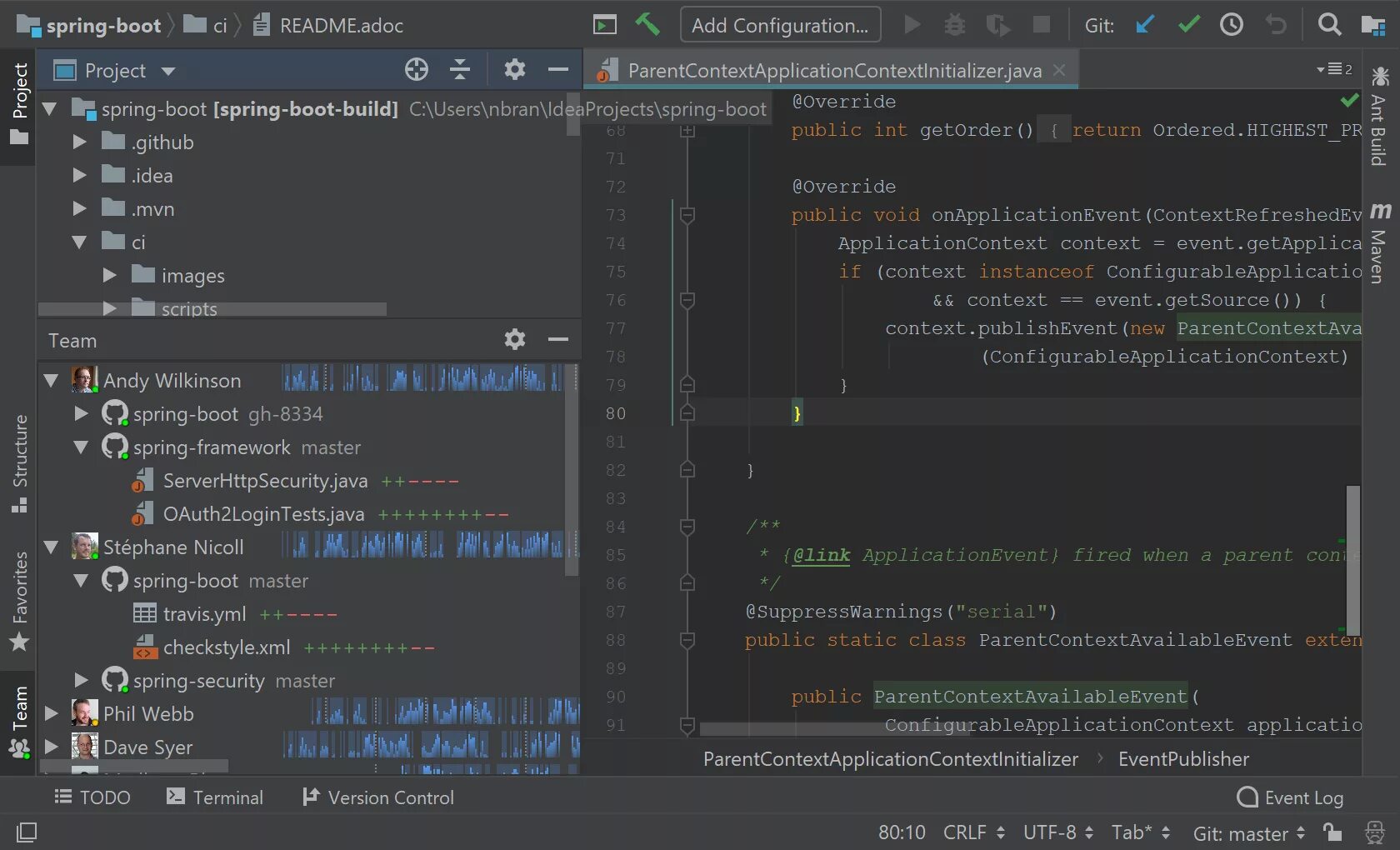Select checkstyle.xml in Team list
Image resolution: width=1400 pixels, height=850 pixels.
click(227, 647)
